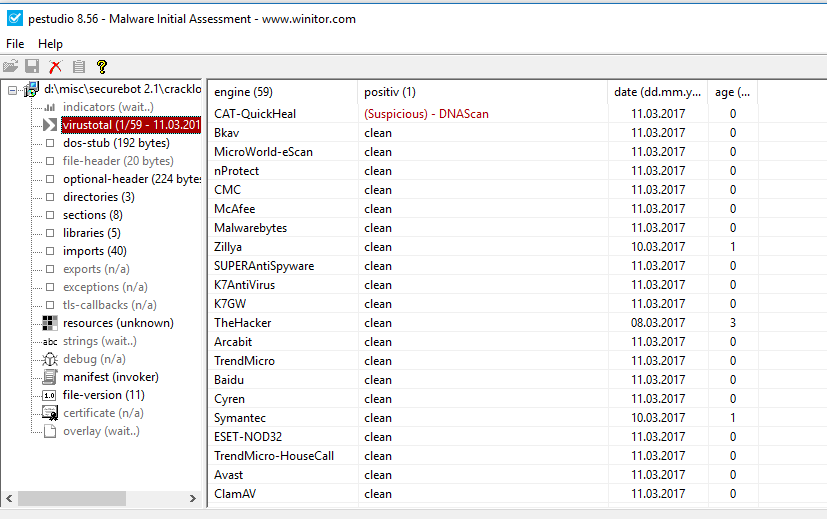Open help via the yellow question mark icon
Screen dimensions: 827x519
102,66
